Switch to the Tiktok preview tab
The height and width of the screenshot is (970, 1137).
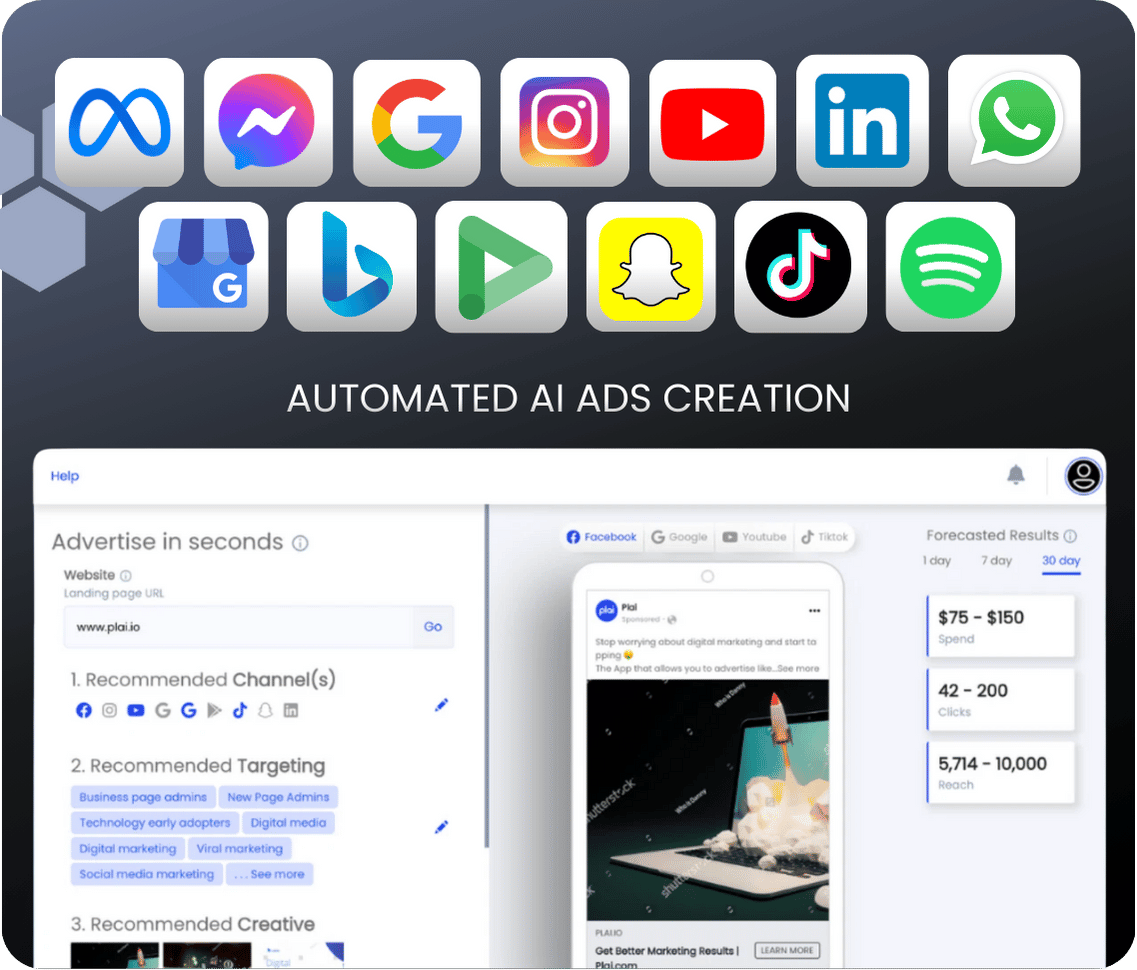(x=824, y=537)
